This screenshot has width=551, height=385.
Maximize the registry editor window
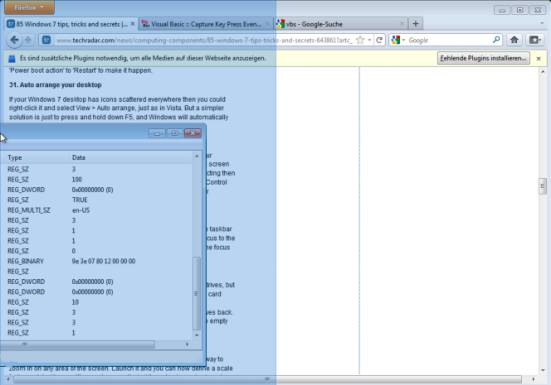coord(174,133)
